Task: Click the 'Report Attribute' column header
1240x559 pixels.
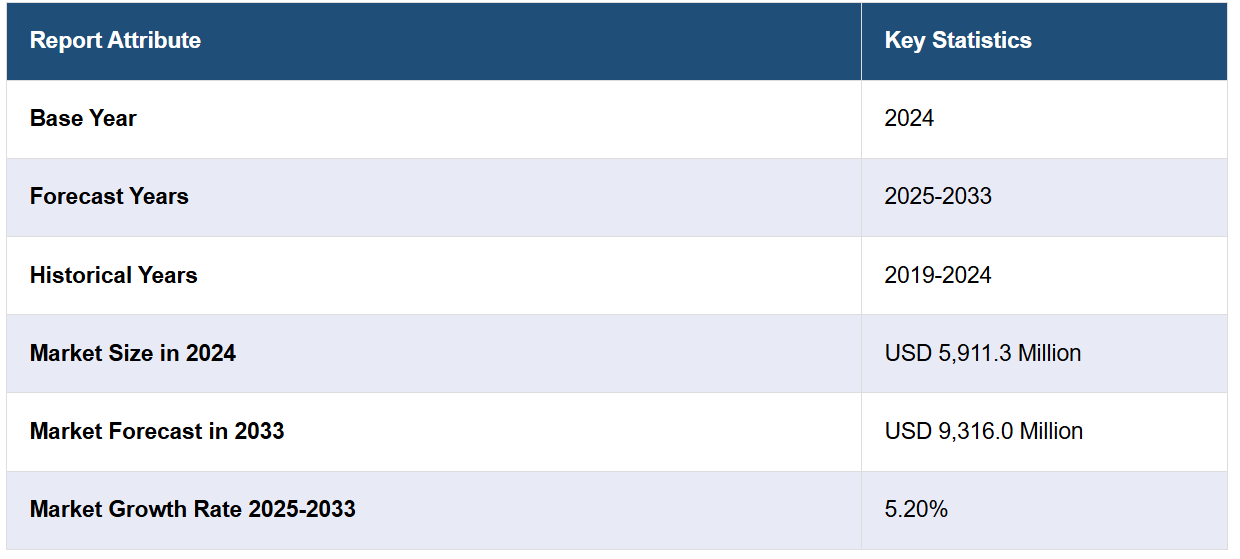Action: tap(115, 41)
